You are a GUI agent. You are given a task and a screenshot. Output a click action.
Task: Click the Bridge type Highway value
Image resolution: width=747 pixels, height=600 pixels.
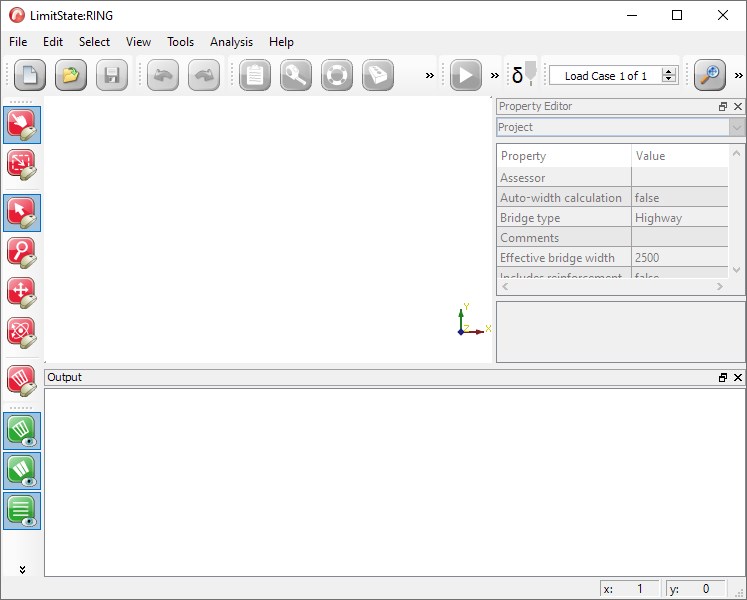coord(680,218)
